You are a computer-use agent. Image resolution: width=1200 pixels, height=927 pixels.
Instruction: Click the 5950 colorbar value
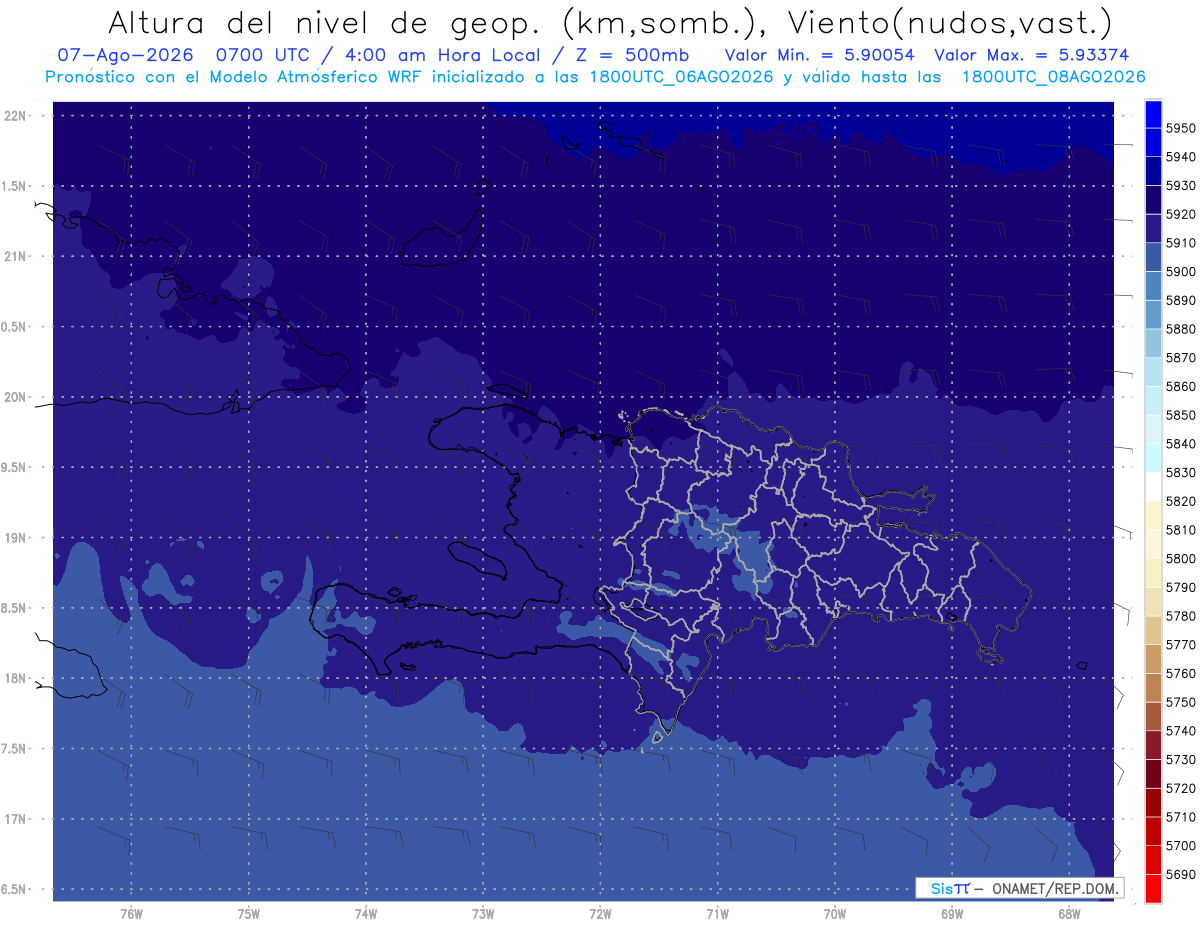1180,128
